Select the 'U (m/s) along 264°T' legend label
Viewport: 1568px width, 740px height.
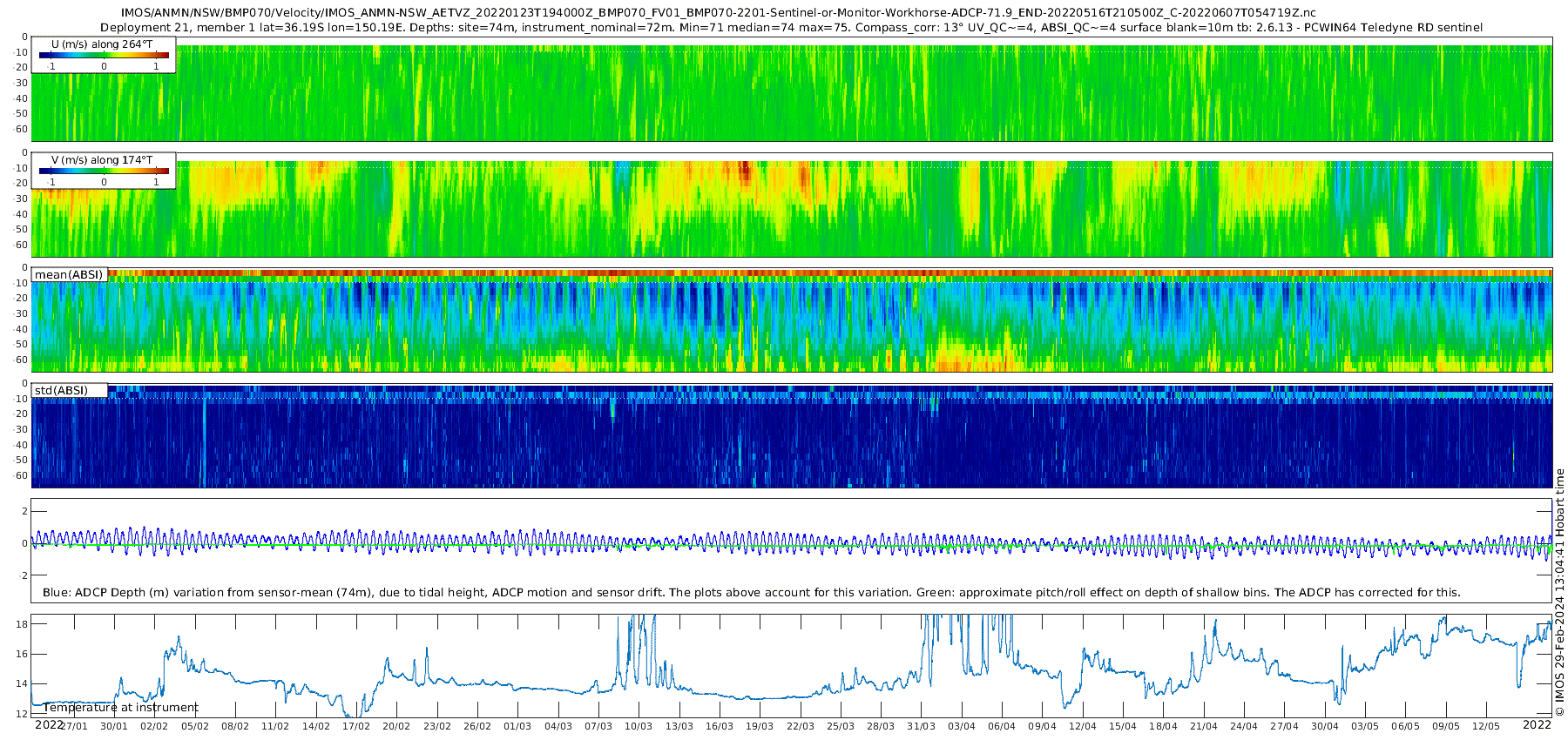104,44
